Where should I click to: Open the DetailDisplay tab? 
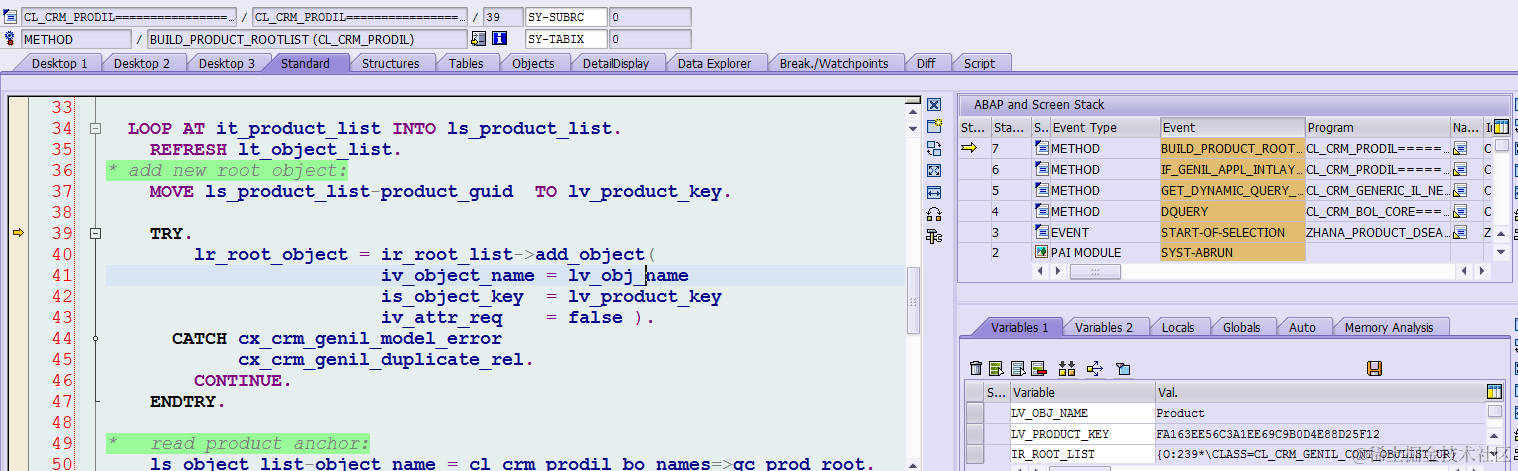(x=616, y=63)
